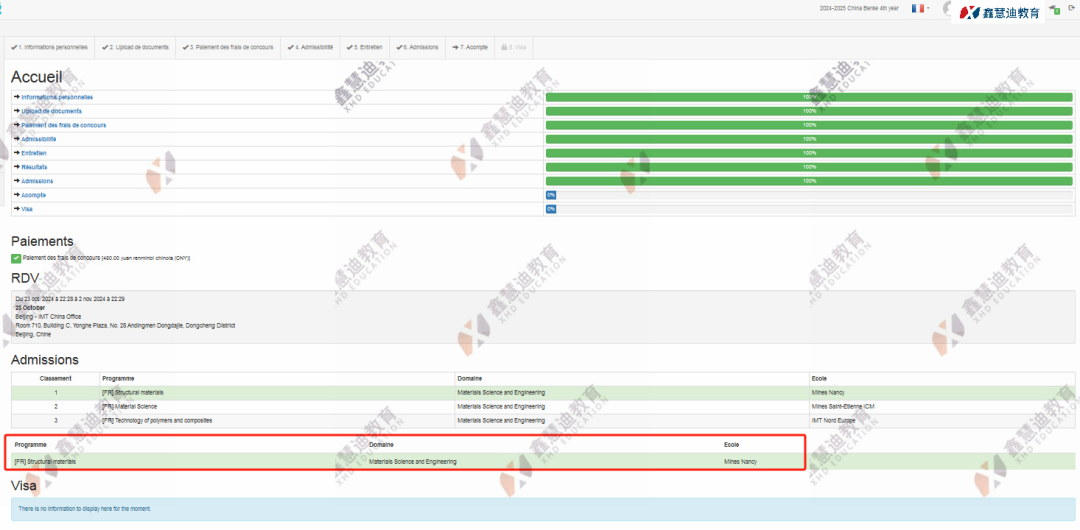Click the logout icon in top bar

pyautogui.click(x=1071, y=8)
